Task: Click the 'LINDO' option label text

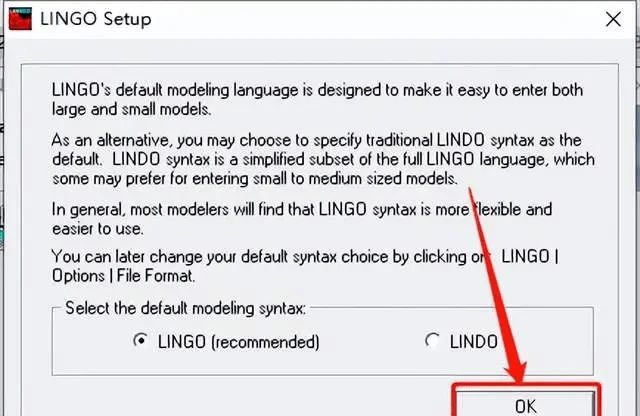Action: coord(473,342)
